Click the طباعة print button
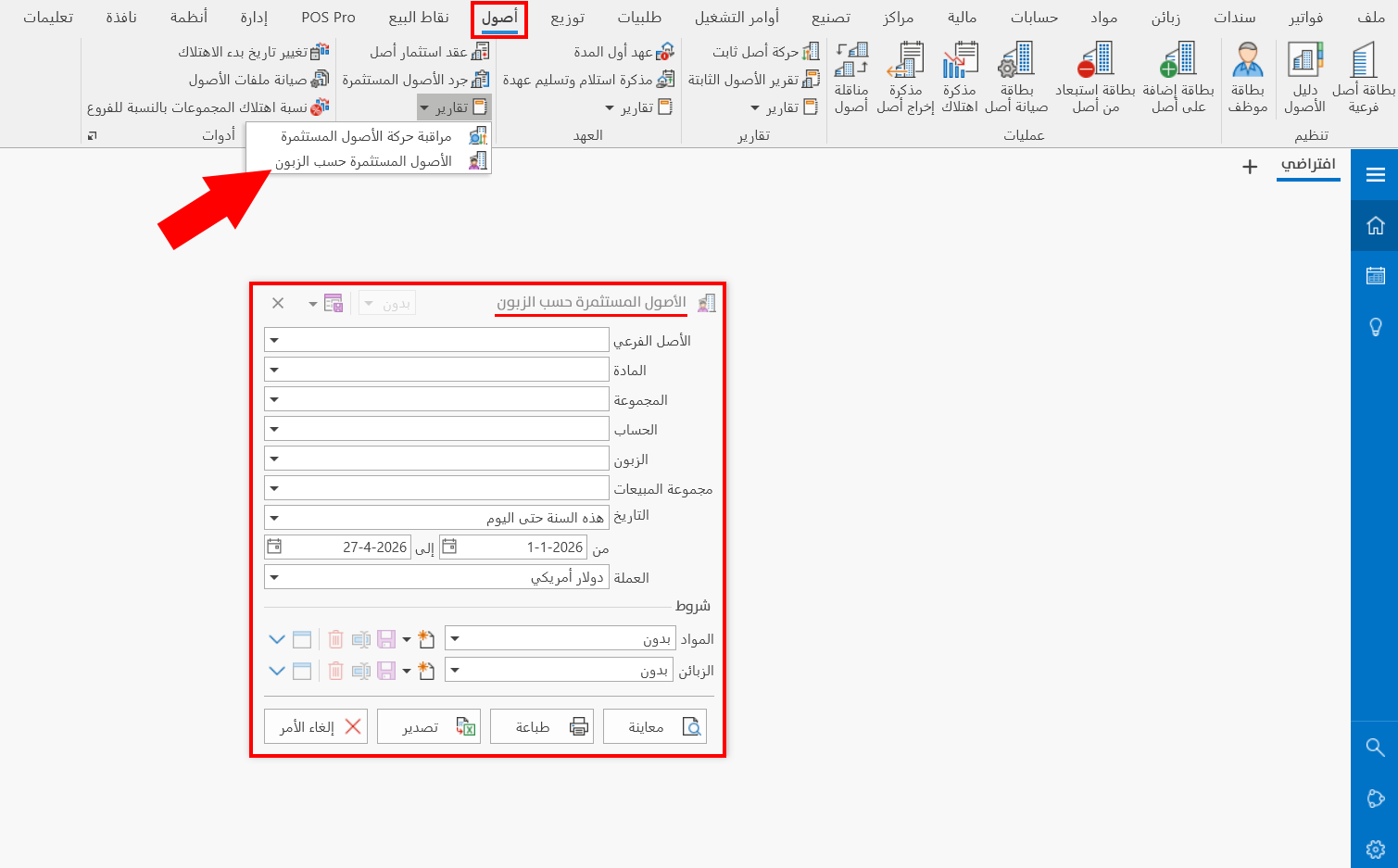 pyautogui.click(x=542, y=726)
